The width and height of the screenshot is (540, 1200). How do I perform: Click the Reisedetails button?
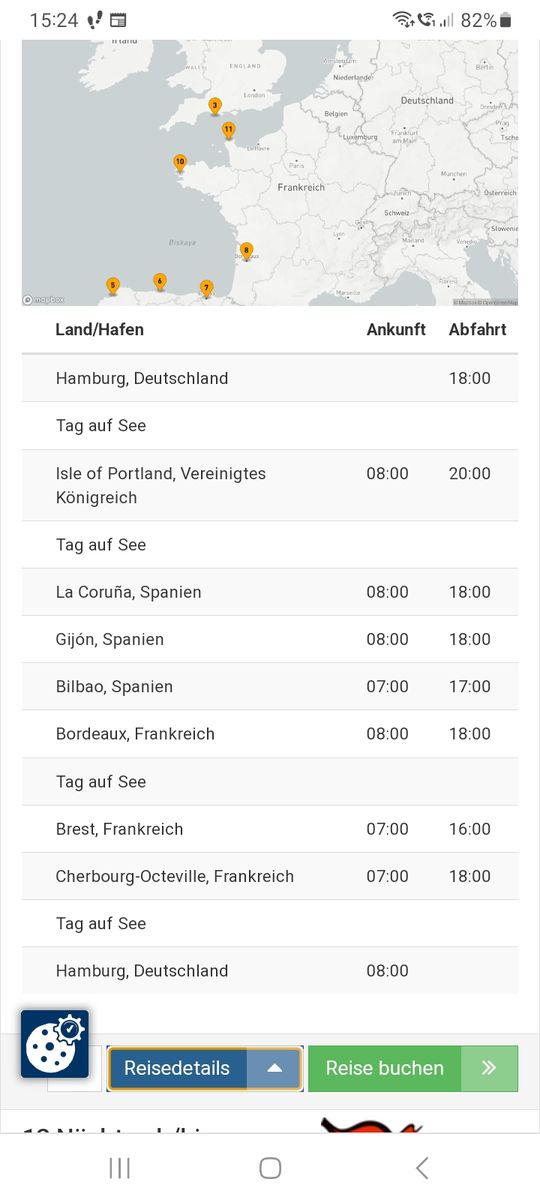(x=177, y=1068)
